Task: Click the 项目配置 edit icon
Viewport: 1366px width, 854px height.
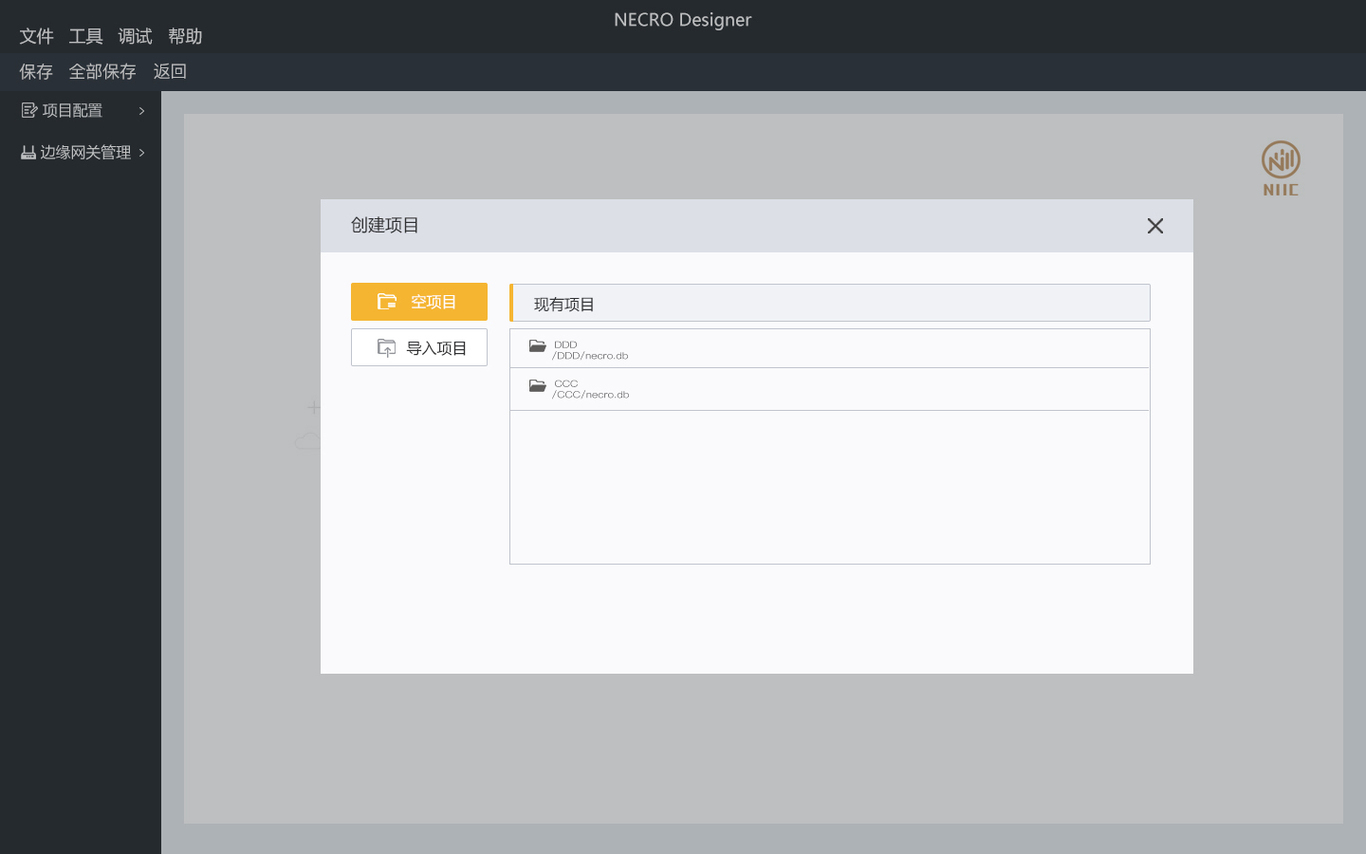Action: (x=29, y=110)
